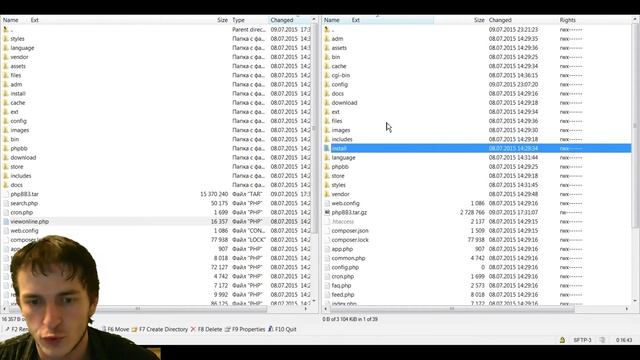Click SFTP-3 protocol indicator in status bar
Viewport: 640px width, 360px height.
pos(582,340)
